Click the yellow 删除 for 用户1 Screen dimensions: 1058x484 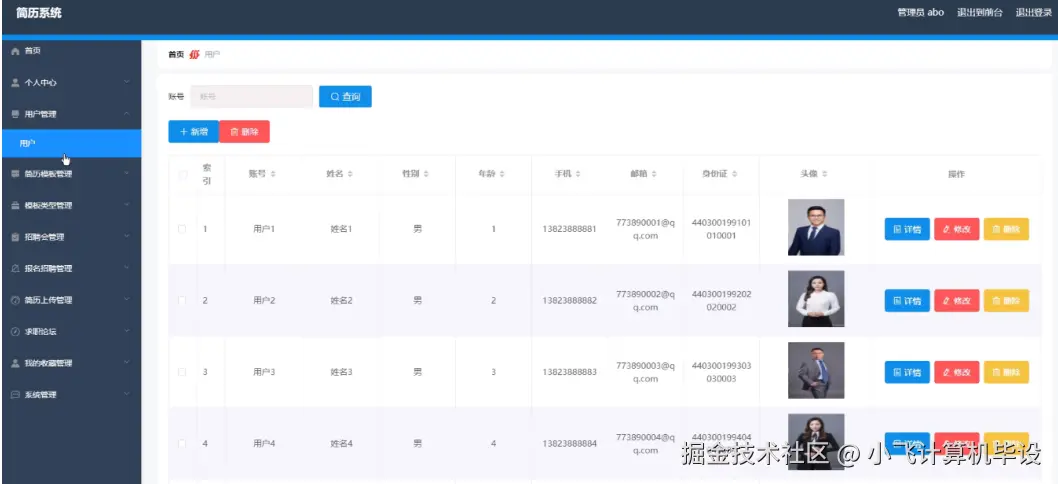coord(1006,230)
